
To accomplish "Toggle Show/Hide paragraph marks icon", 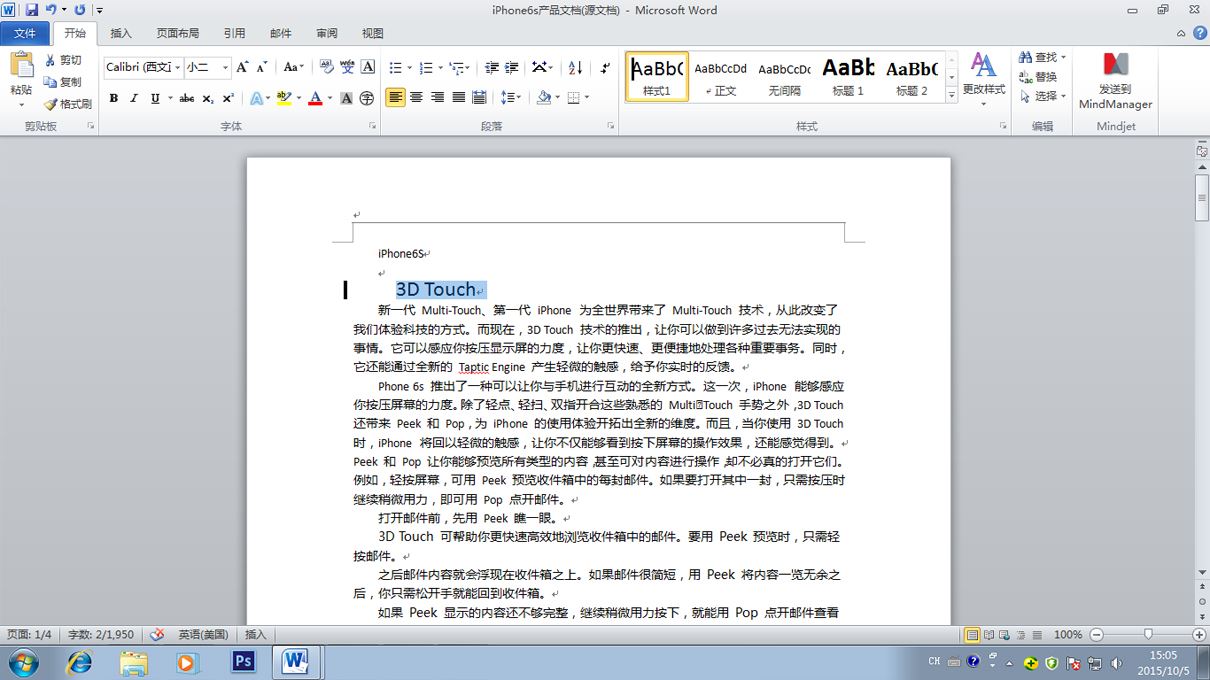I will (x=605, y=67).
